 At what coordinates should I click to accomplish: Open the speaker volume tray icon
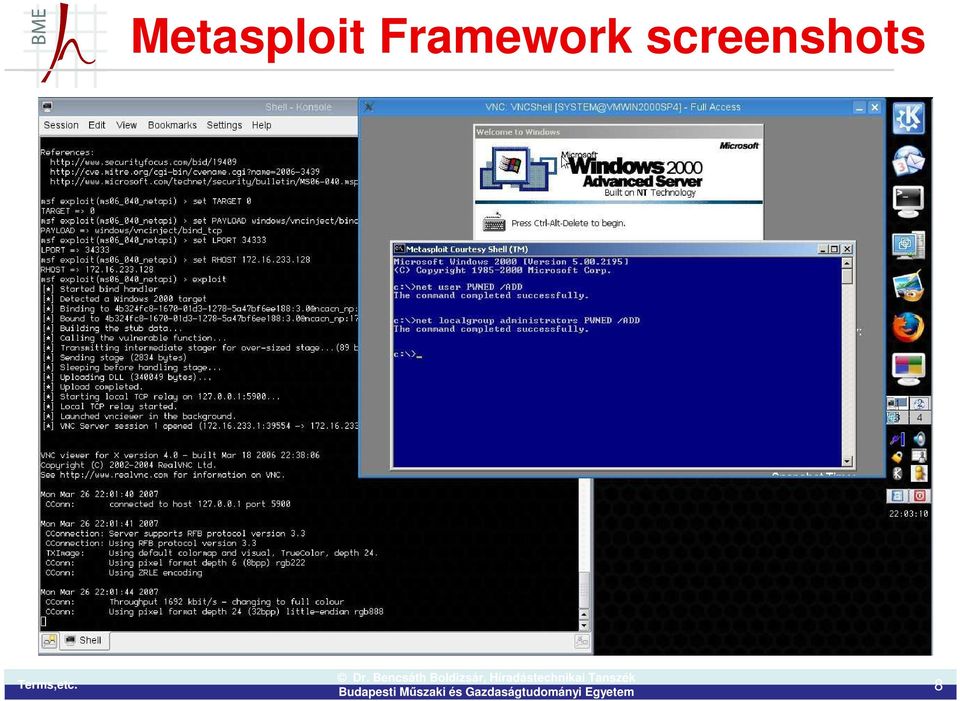(x=919, y=439)
